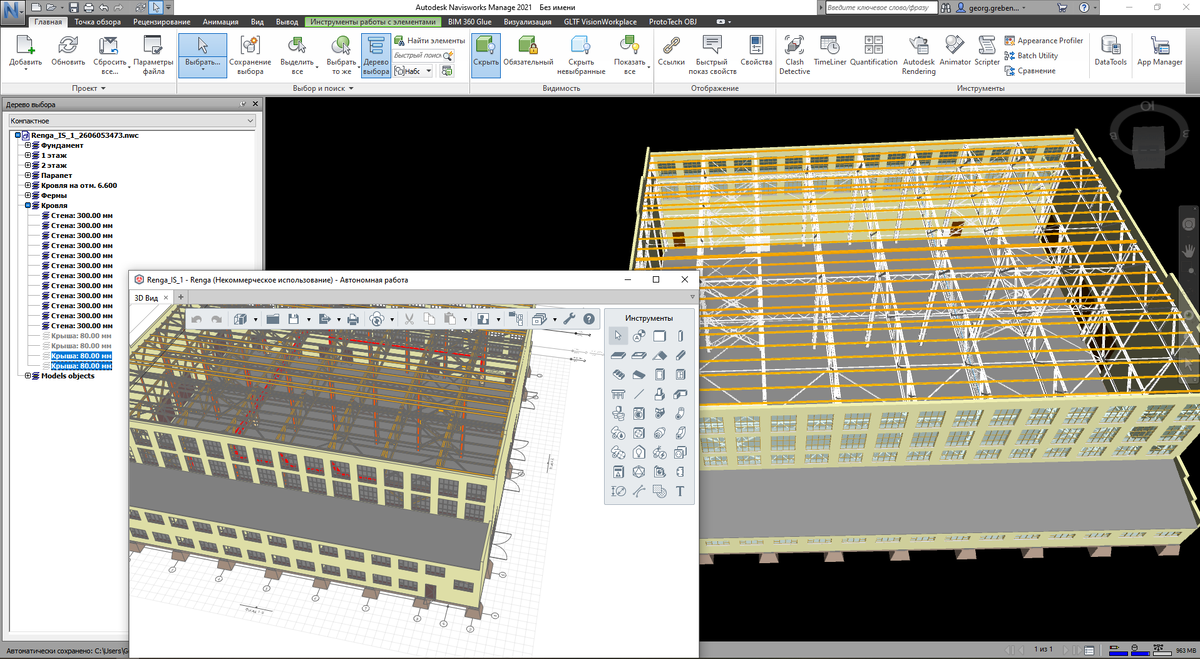Click the scissors cut icon in Renga

[x=410, y=319]
